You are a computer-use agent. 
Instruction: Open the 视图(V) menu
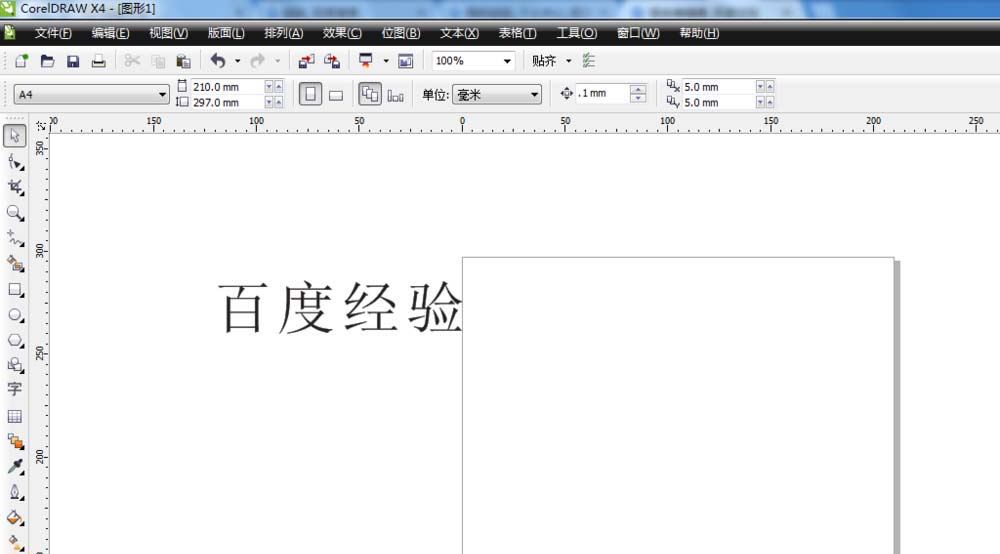click(168, 33)
